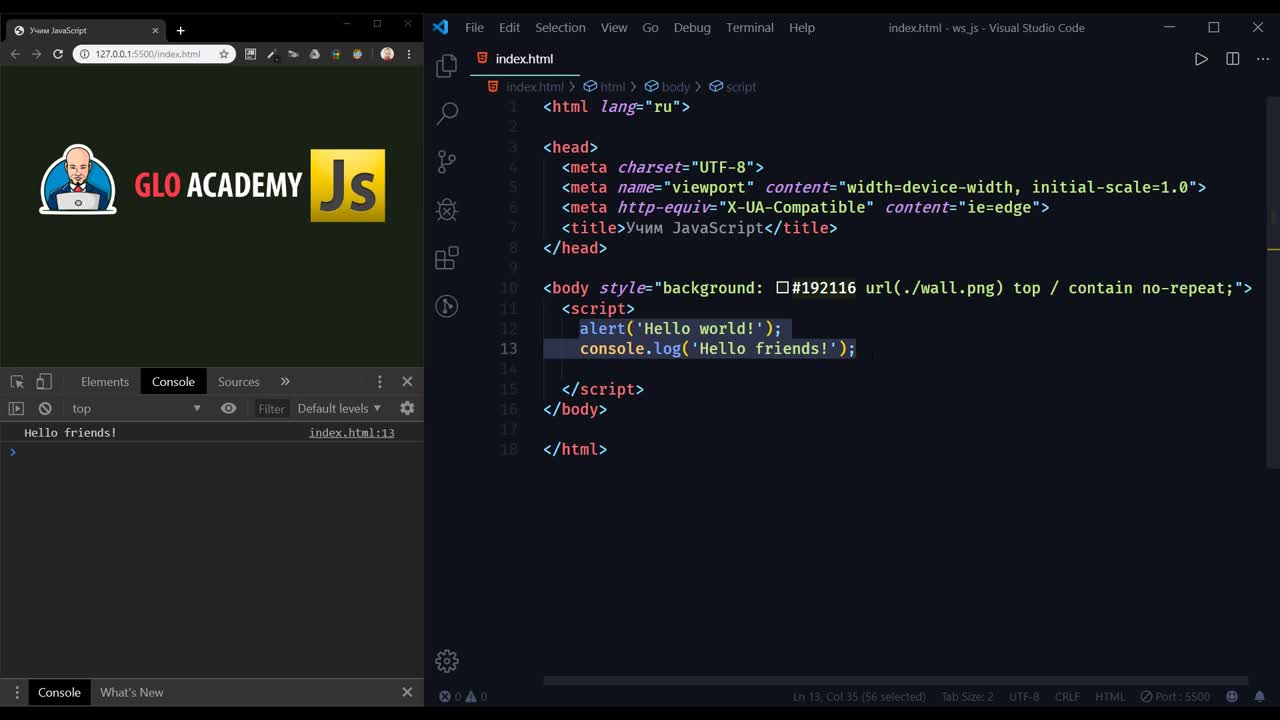The image size is (1280, 720).
Task: Open the Terminal menu
Action: click(750, 28)
